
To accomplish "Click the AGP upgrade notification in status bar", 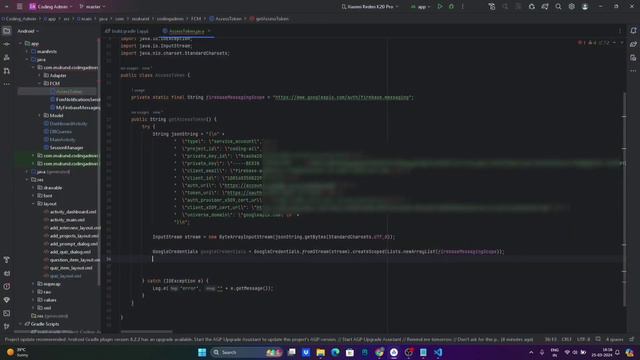I will coord(269,339).
